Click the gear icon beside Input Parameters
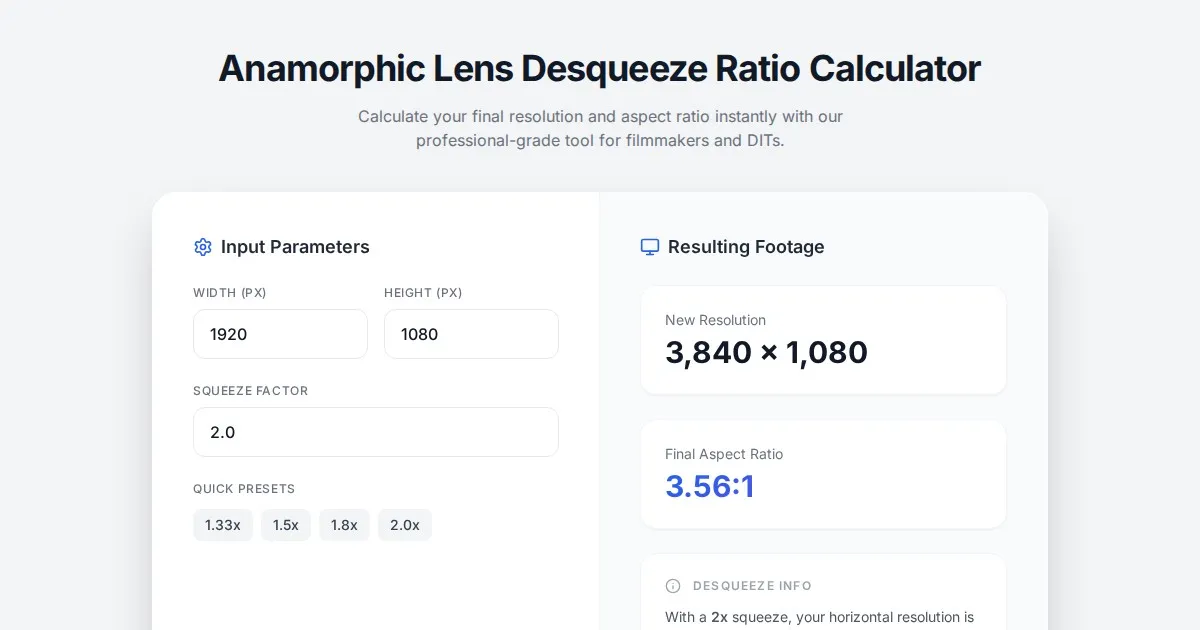 (203, 247)
